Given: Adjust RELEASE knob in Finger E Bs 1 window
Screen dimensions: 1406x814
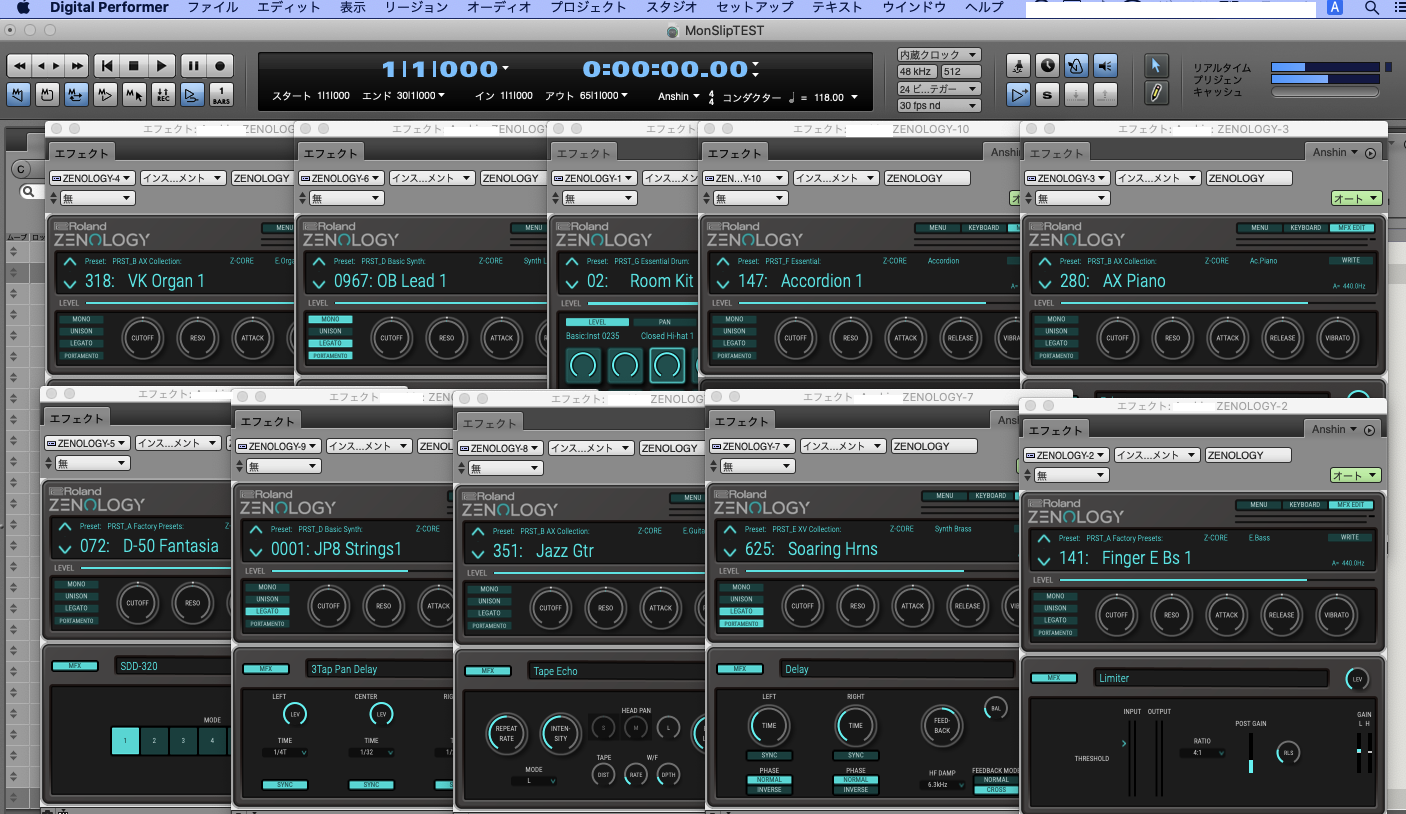Looking at the screenshot, I should [x=1281, y=615].
